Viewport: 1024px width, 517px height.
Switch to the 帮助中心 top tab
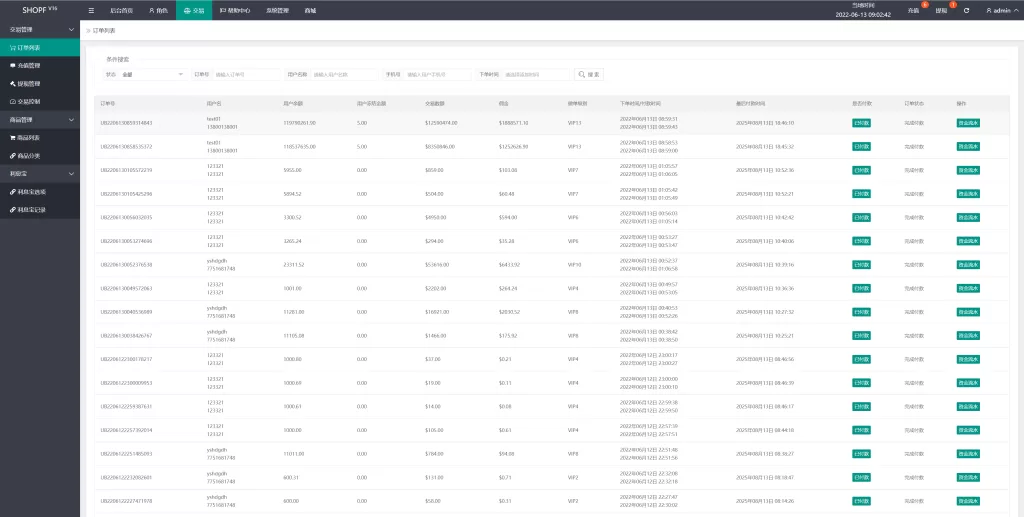(x=234, y=10)
